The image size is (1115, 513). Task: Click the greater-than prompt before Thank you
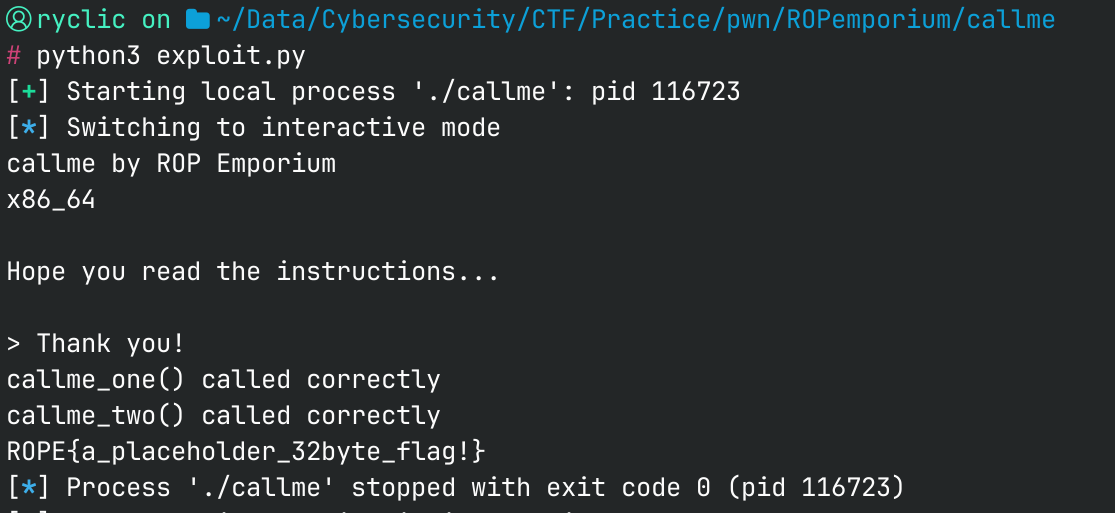coord(14,344)
